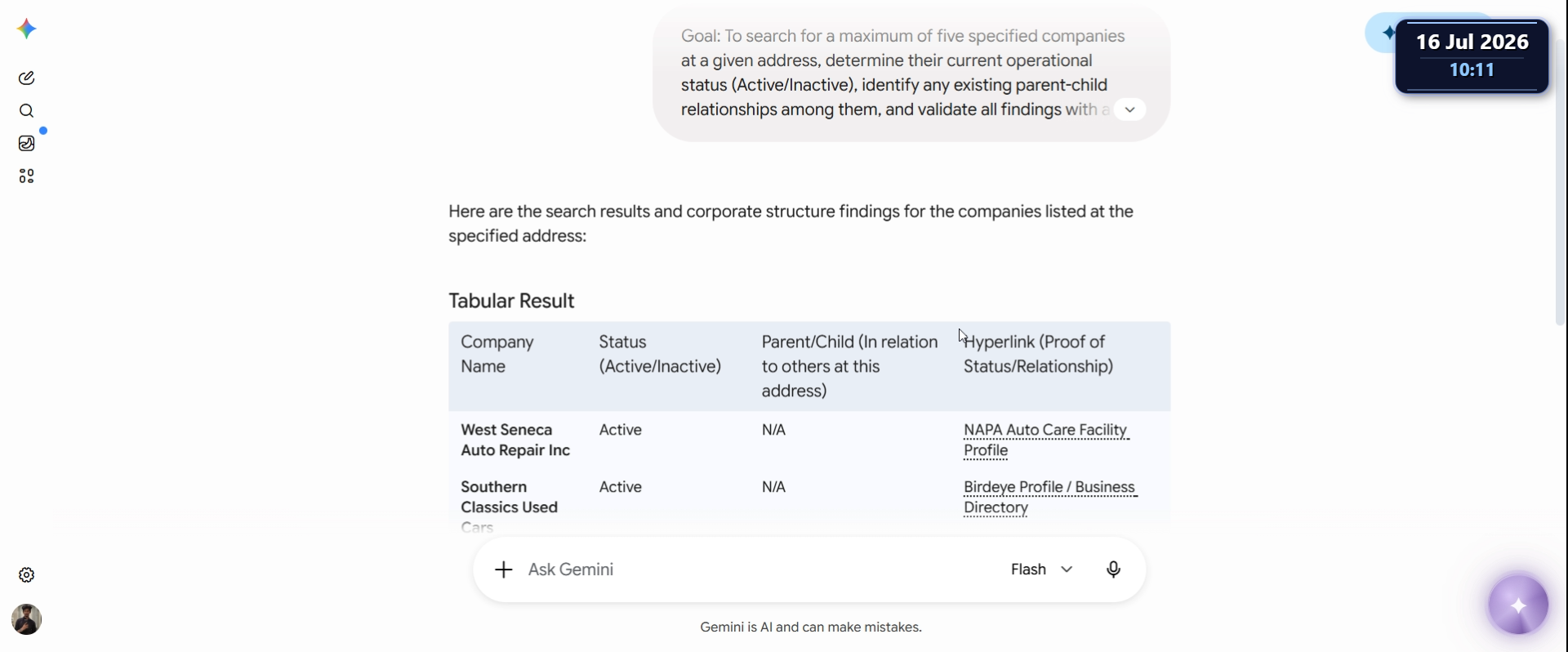The image size is (1568, 652).
Task: Click the floating purple sparkle button
Action: coord(1518,605)
